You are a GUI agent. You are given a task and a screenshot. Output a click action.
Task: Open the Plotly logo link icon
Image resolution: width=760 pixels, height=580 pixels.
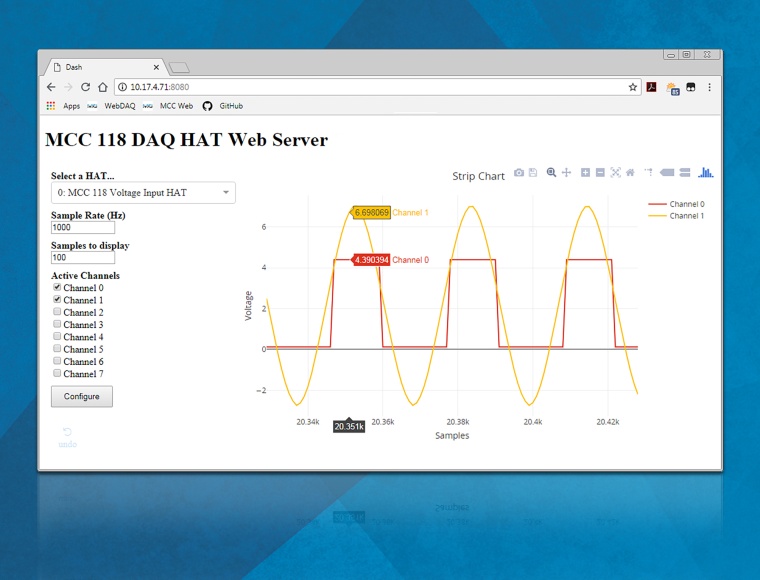[706, 172]
